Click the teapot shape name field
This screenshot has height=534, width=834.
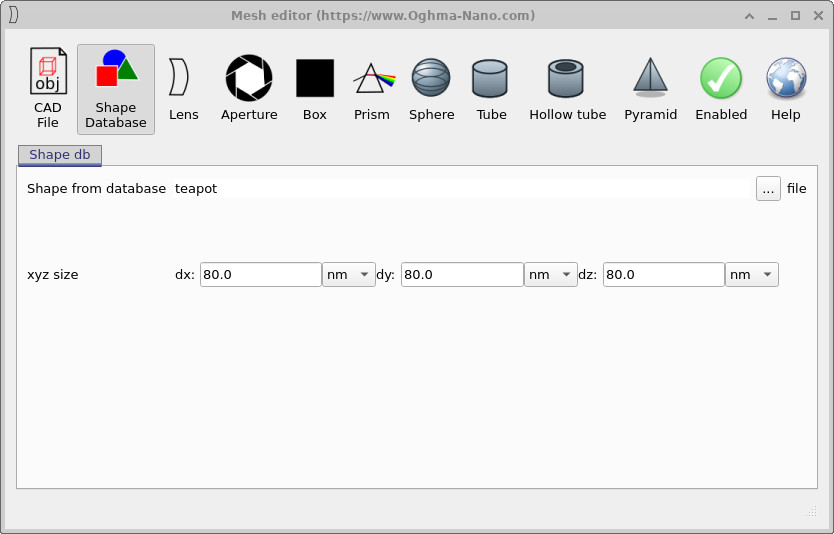(x=461, y=189)
